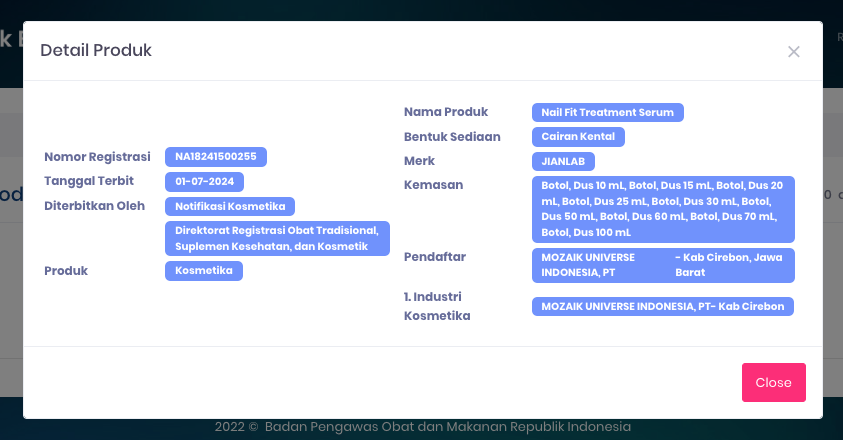Click the JIANLAB brand badge
843x440 pixels.
click(x=564, y=161)
